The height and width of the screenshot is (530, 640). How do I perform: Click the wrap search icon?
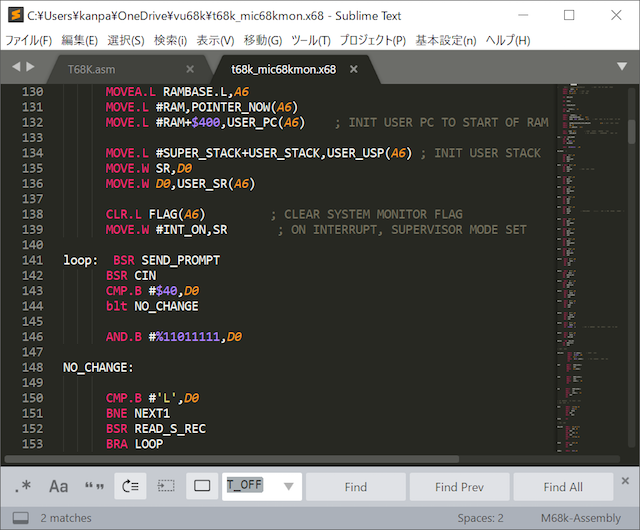point(131,486)
